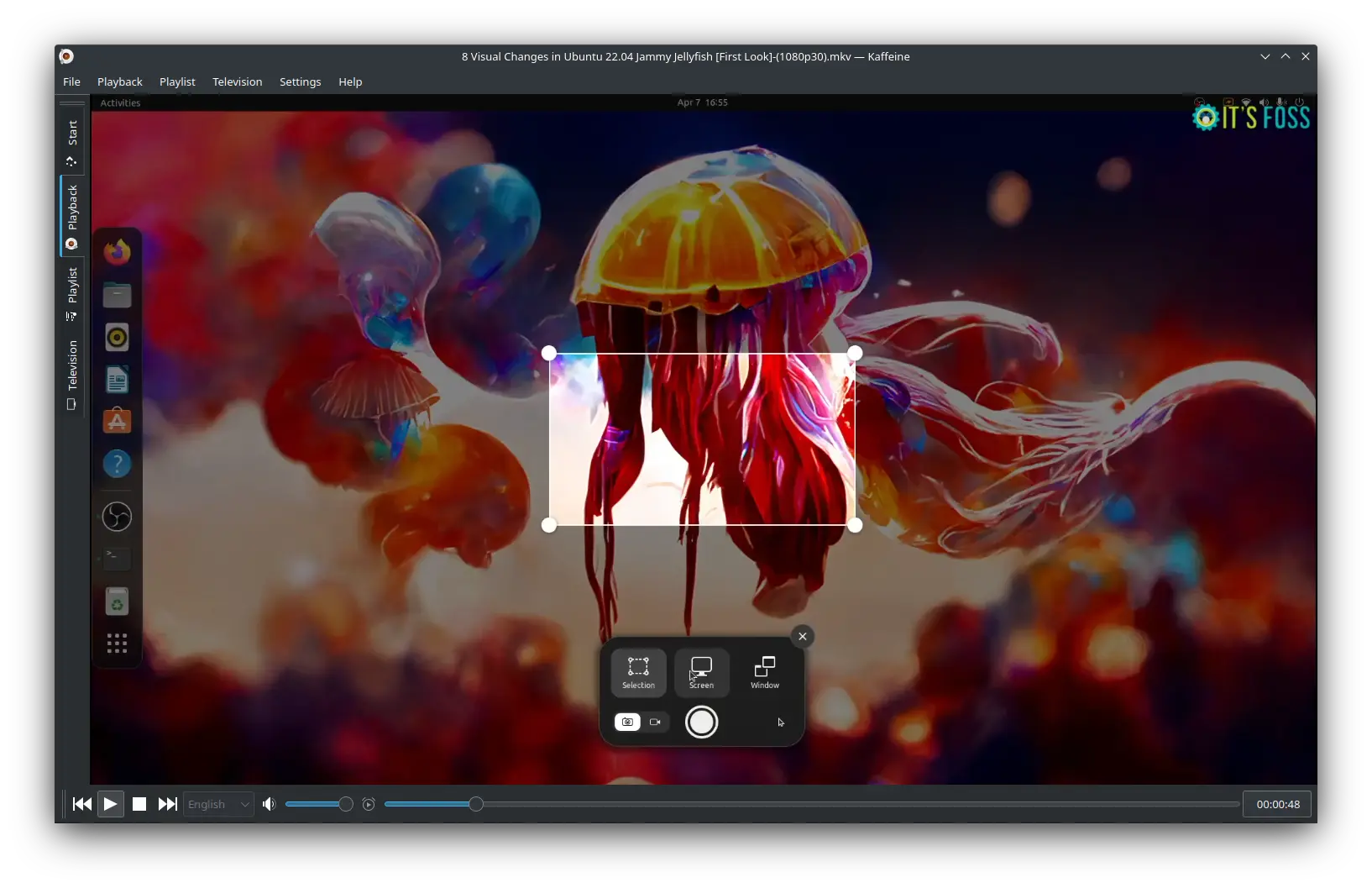Image resolution: width=1372 pixels, height=888 pixels.
Task: Click the bottom-right selection handle
Action: coord(855,525)
